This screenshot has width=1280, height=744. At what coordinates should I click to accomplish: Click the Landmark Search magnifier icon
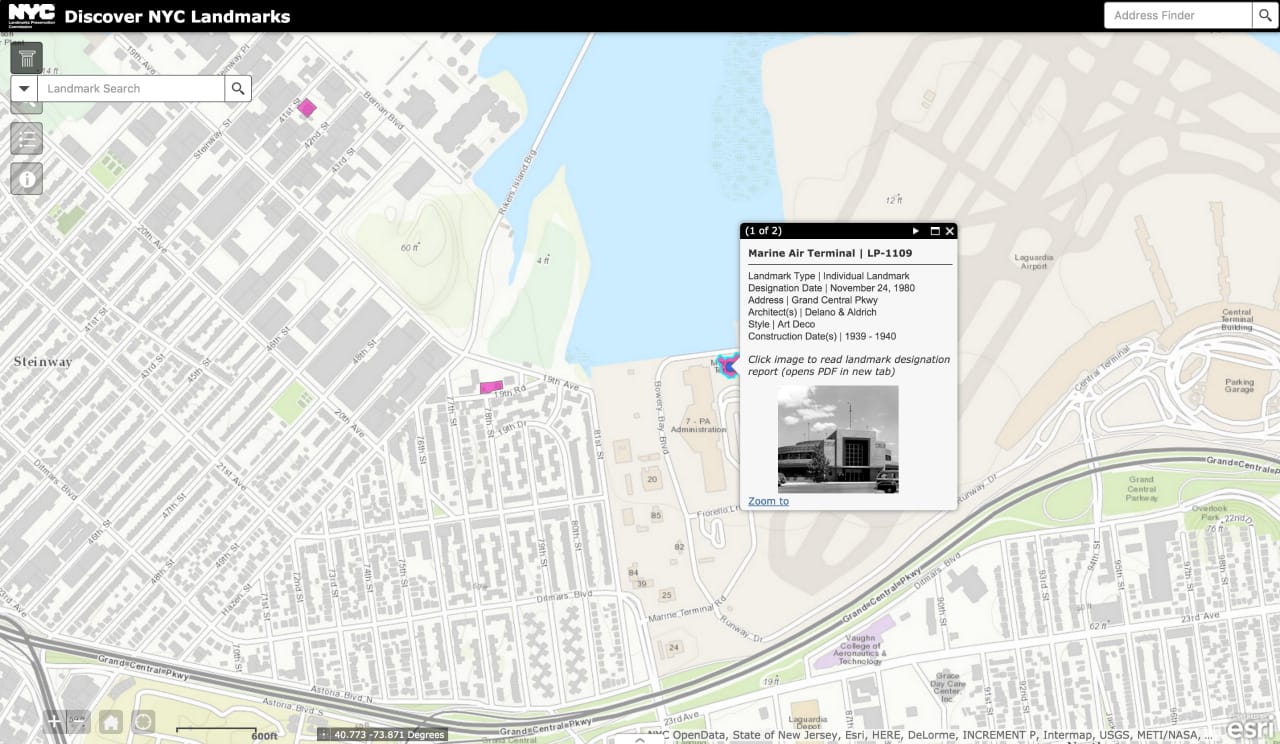click(x=238, y=88)
